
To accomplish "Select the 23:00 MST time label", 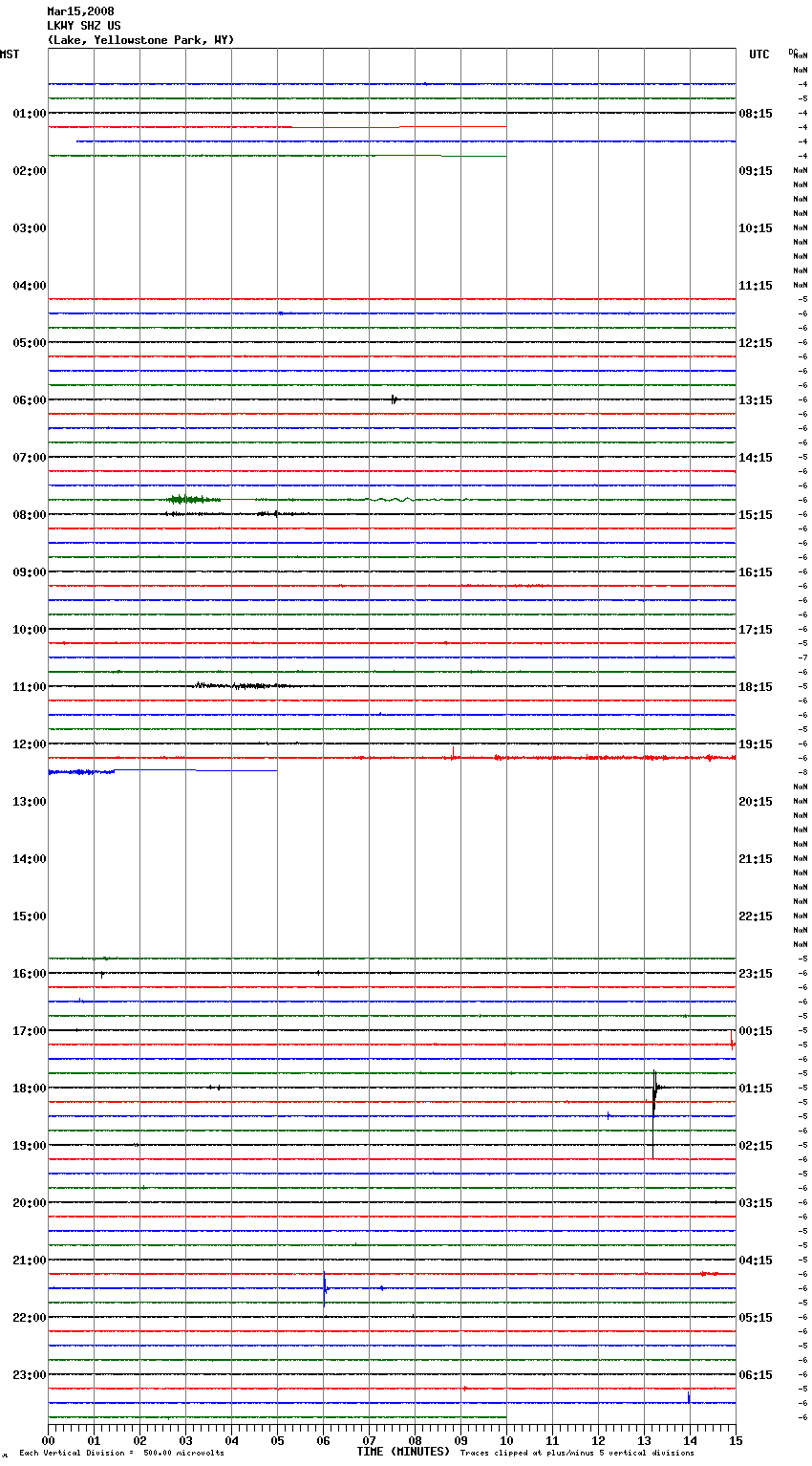I will [x=30, y=1375].
